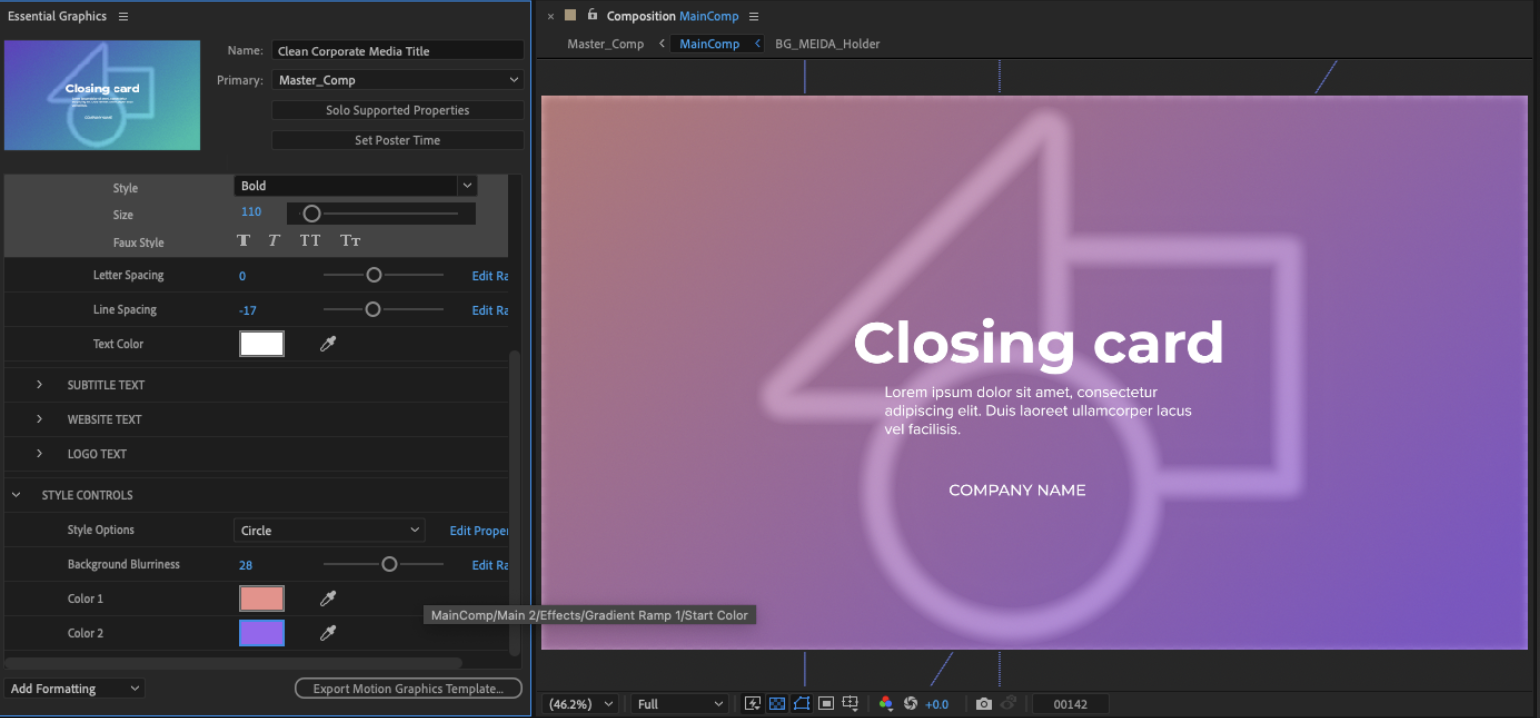Click the Color 1 salmon swatch

coord(262,599)
